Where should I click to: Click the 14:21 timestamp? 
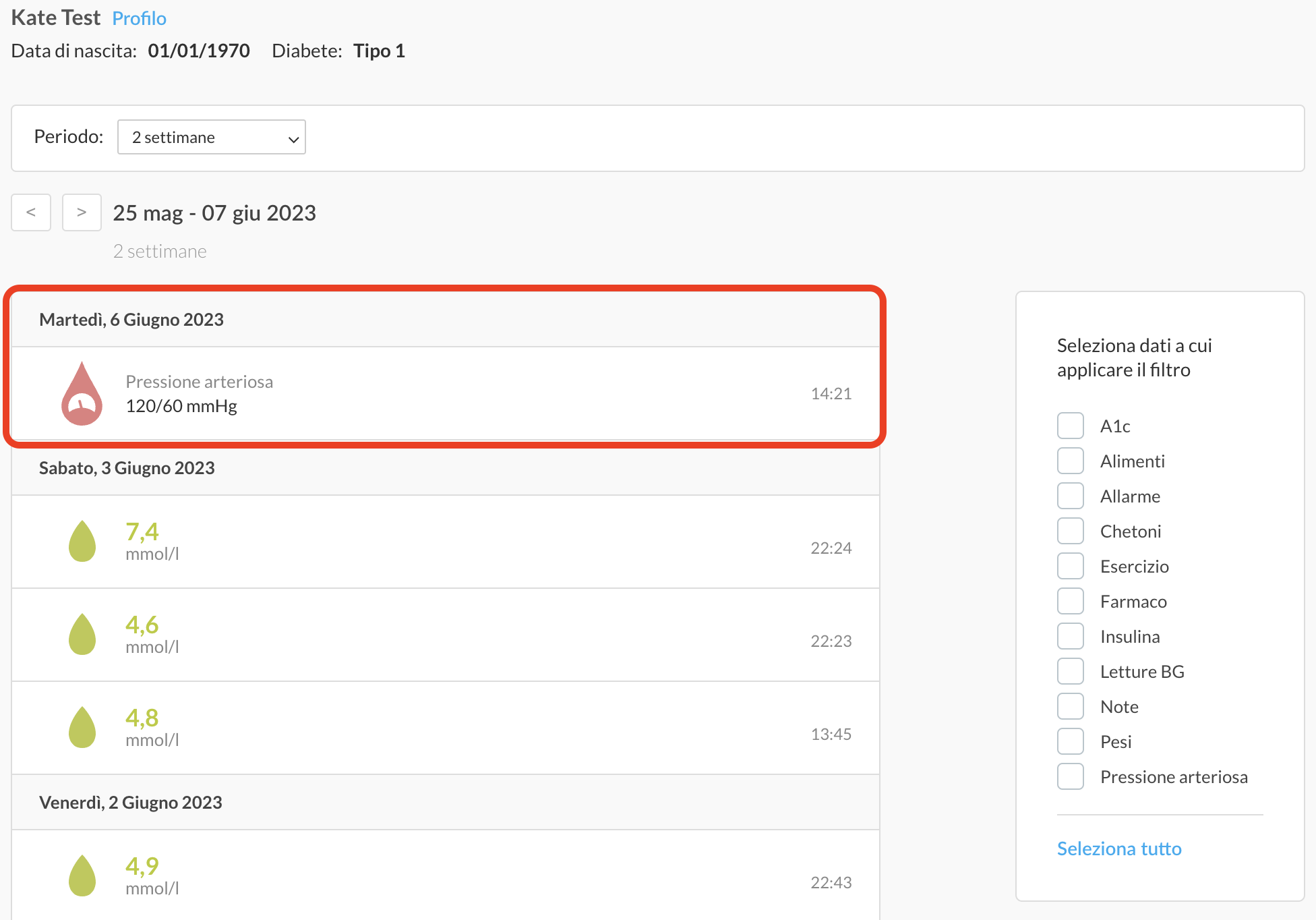point(831,394)
